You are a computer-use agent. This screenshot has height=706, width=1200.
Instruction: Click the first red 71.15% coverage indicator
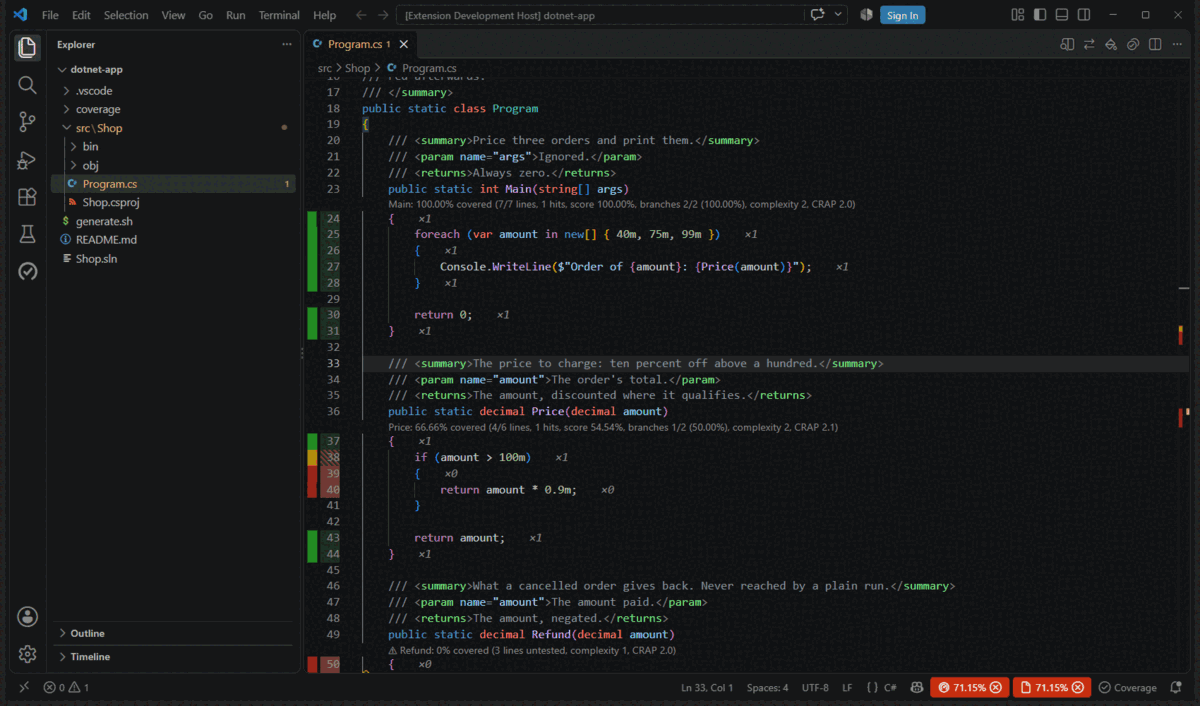click(x=969, y=688)
